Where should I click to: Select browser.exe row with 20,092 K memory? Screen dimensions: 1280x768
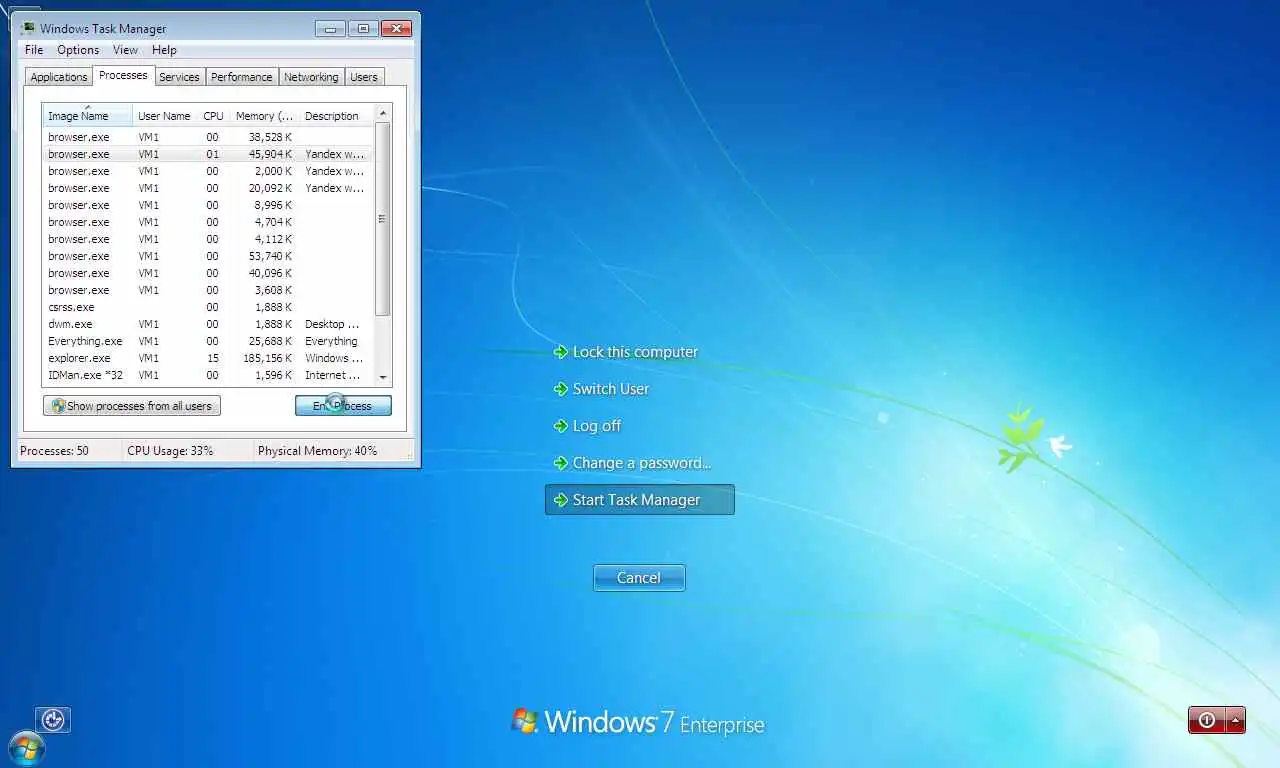208,188
